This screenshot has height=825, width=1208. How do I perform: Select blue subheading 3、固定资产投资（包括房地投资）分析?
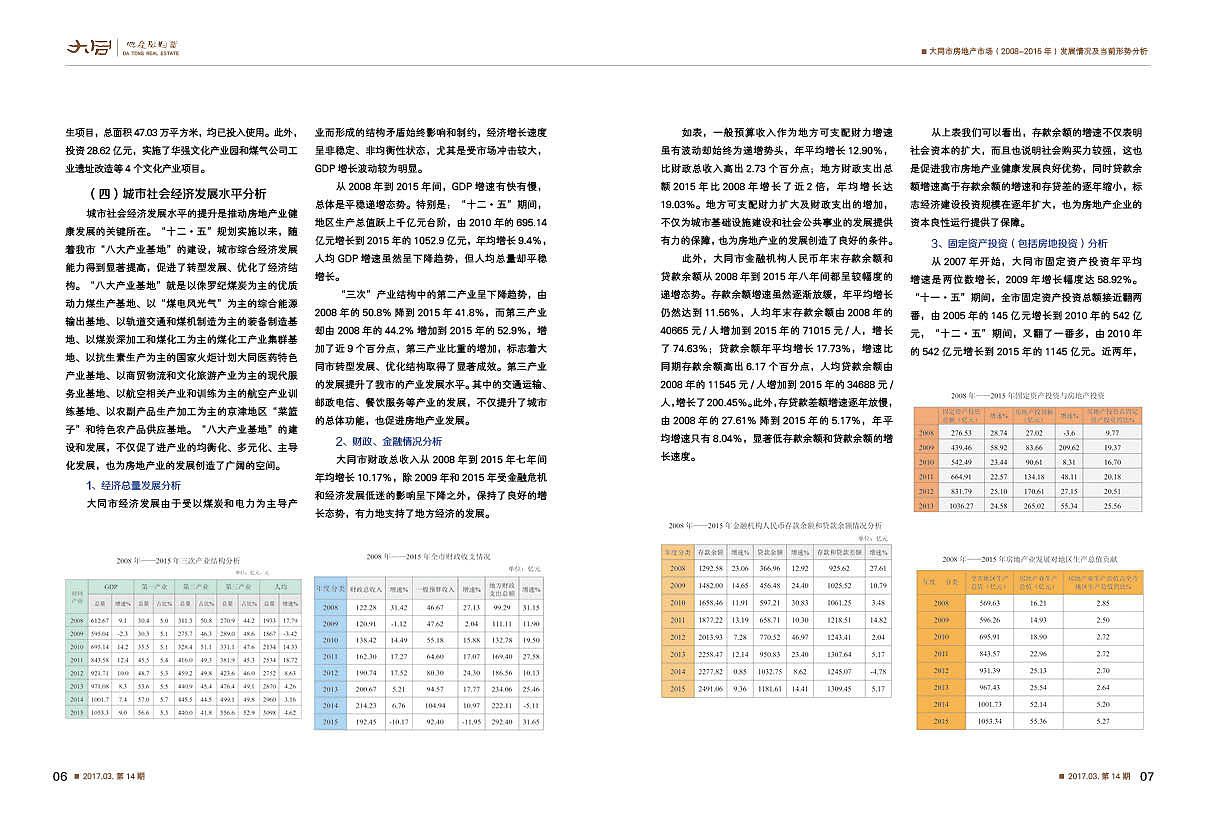coord(1021,243)
